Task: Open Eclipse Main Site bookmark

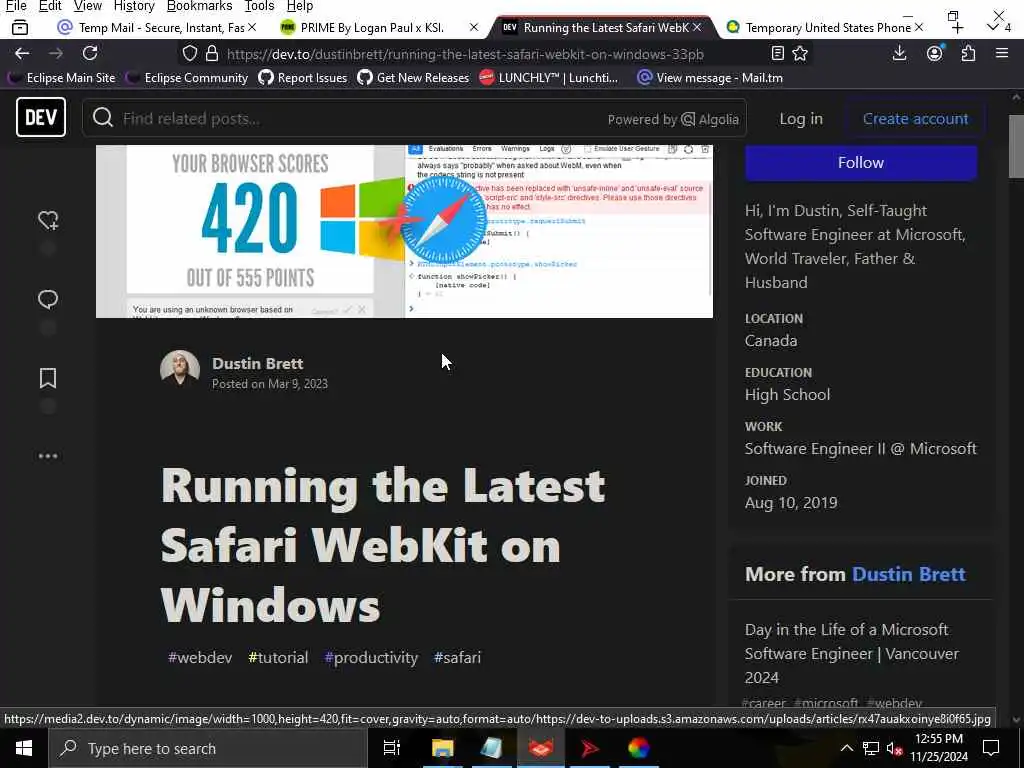Action: click(x=61, y=78)
